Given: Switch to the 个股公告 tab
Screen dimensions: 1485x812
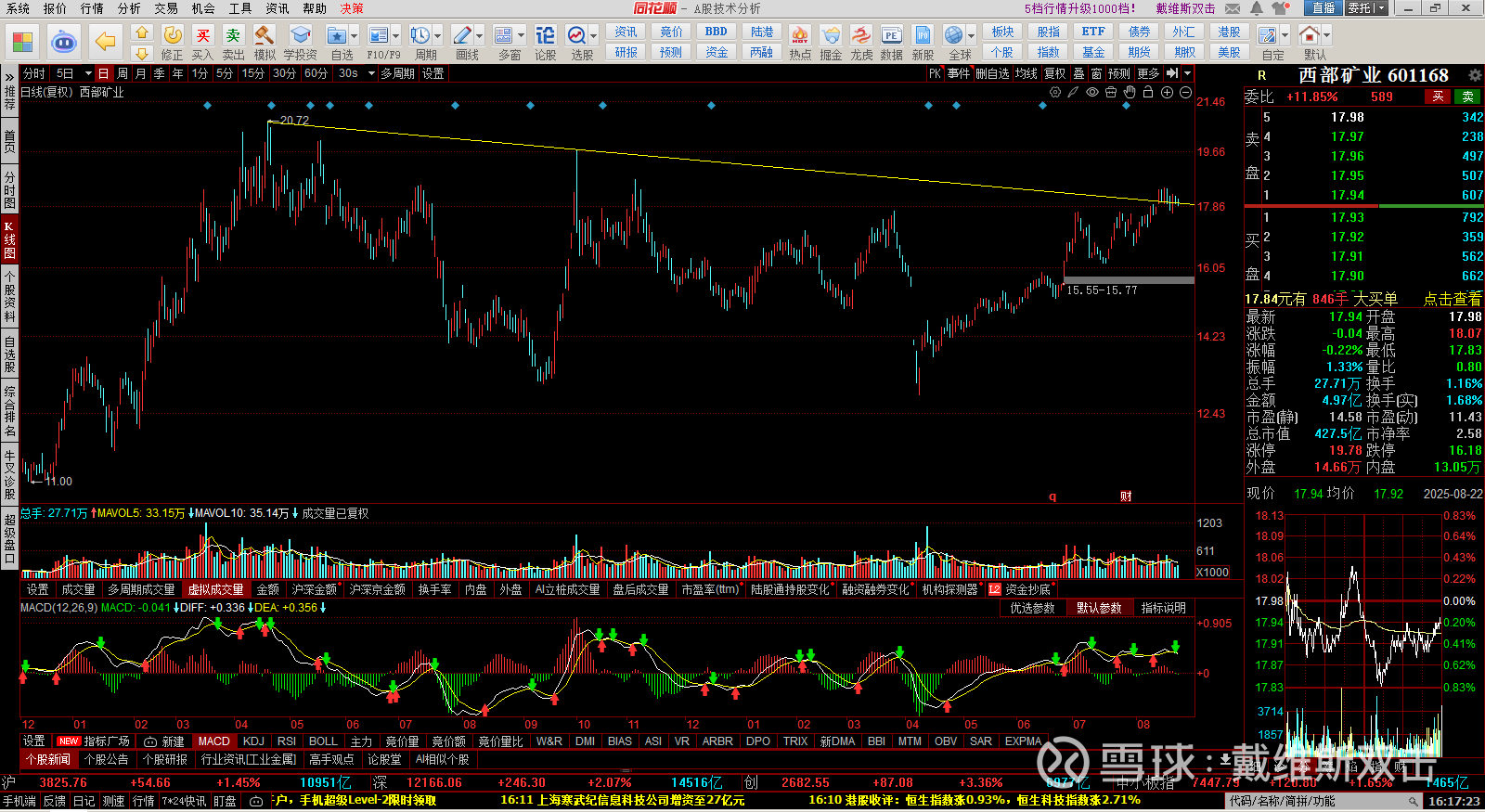Looking at the screenshot, I should [x=107, y=759].
